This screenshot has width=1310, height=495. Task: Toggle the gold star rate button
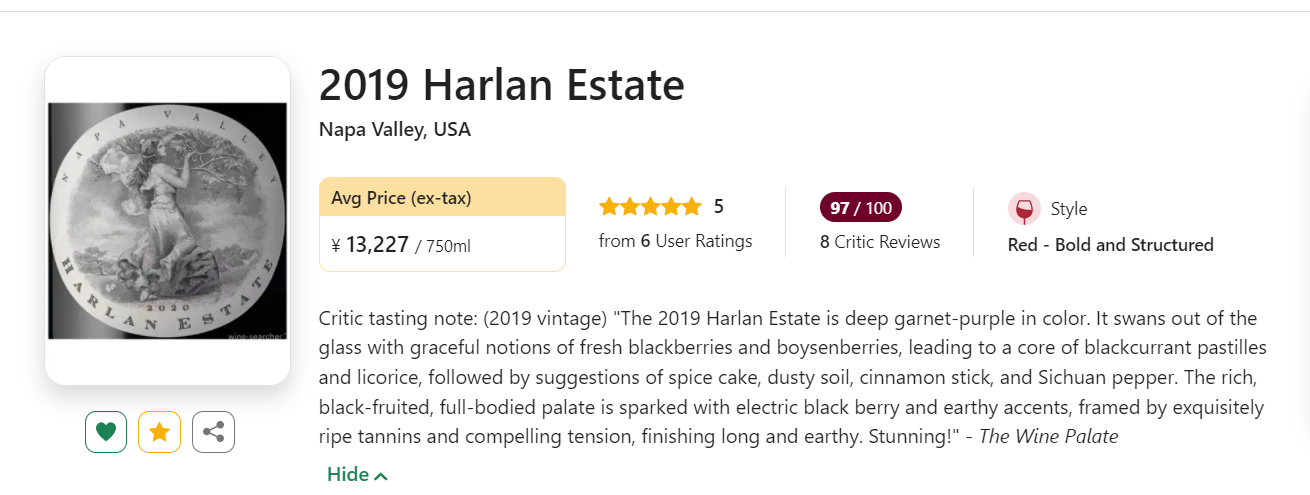[159, 432]
